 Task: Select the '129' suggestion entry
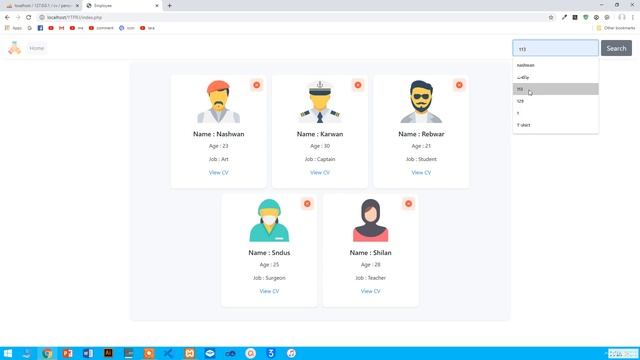point(556,101)
